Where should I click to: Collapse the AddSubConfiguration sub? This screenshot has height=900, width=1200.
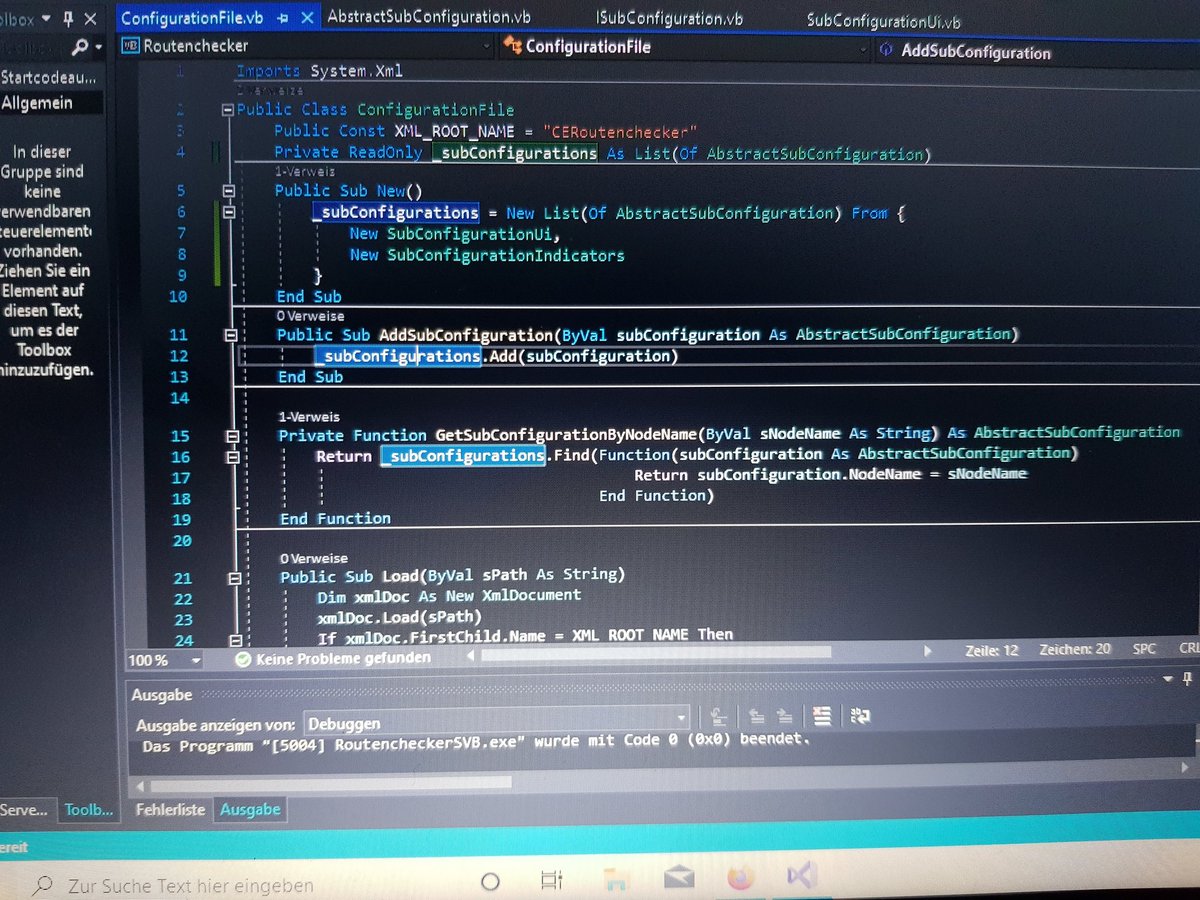coord(229,335)
